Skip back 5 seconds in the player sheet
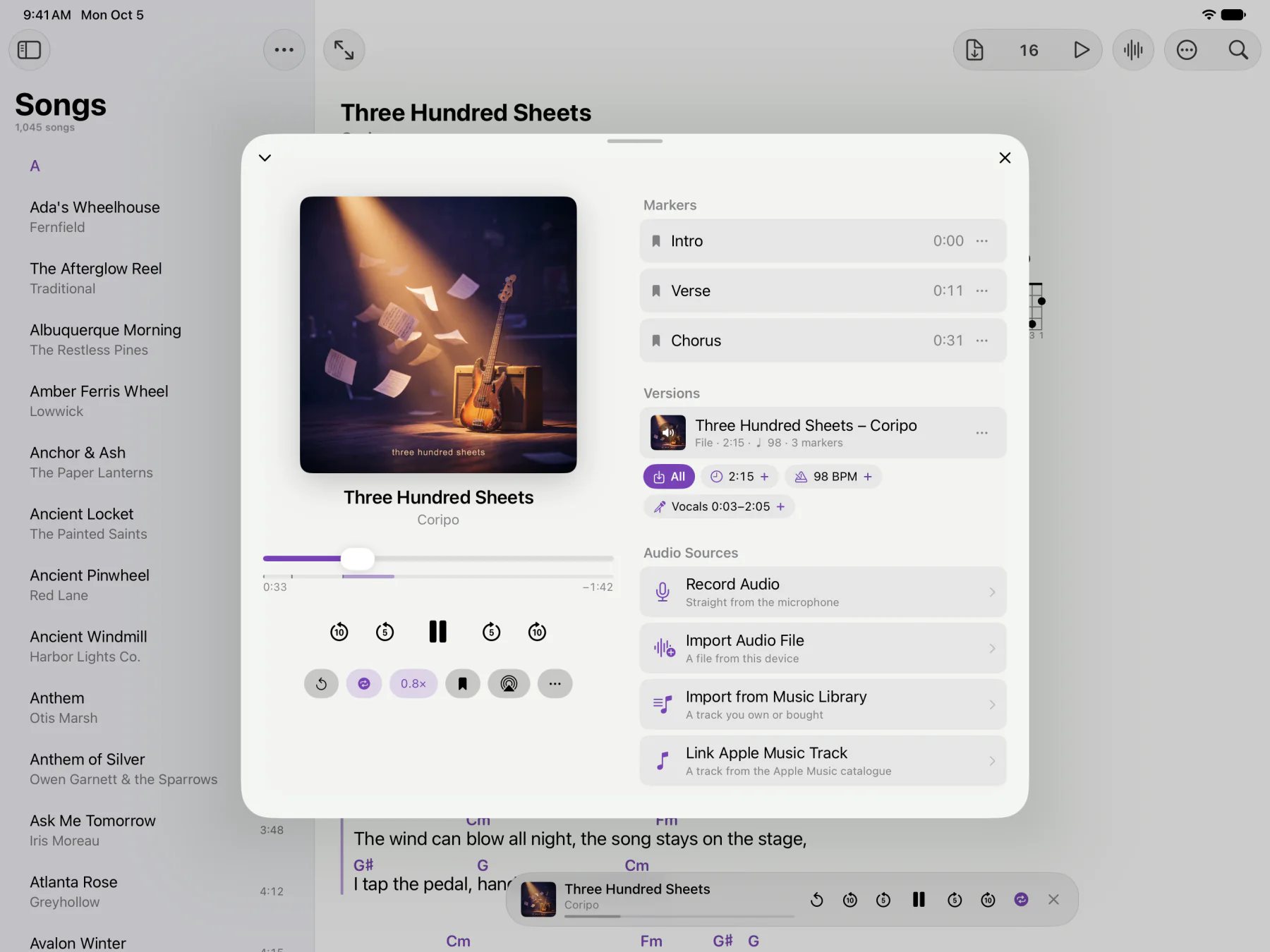 [385, 632]
